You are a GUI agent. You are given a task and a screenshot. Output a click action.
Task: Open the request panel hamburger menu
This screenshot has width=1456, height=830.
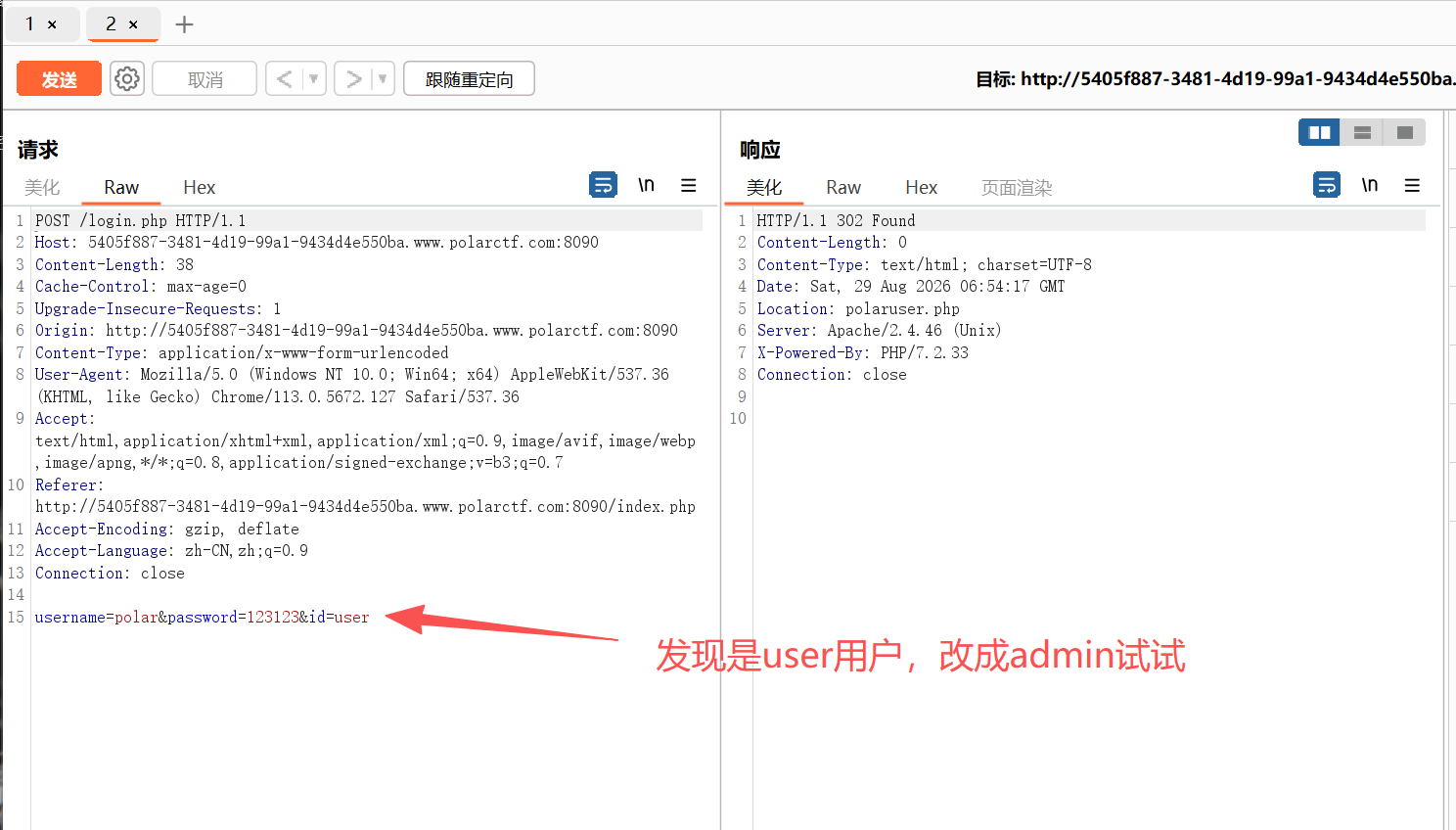click(x=689, y=185)
